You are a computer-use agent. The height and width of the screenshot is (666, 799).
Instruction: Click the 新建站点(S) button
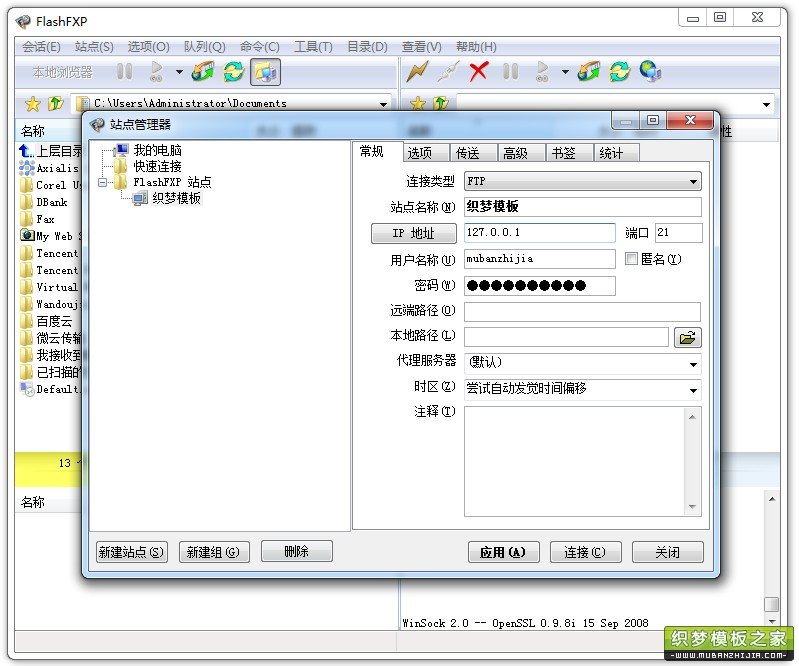tap(131, 552)
